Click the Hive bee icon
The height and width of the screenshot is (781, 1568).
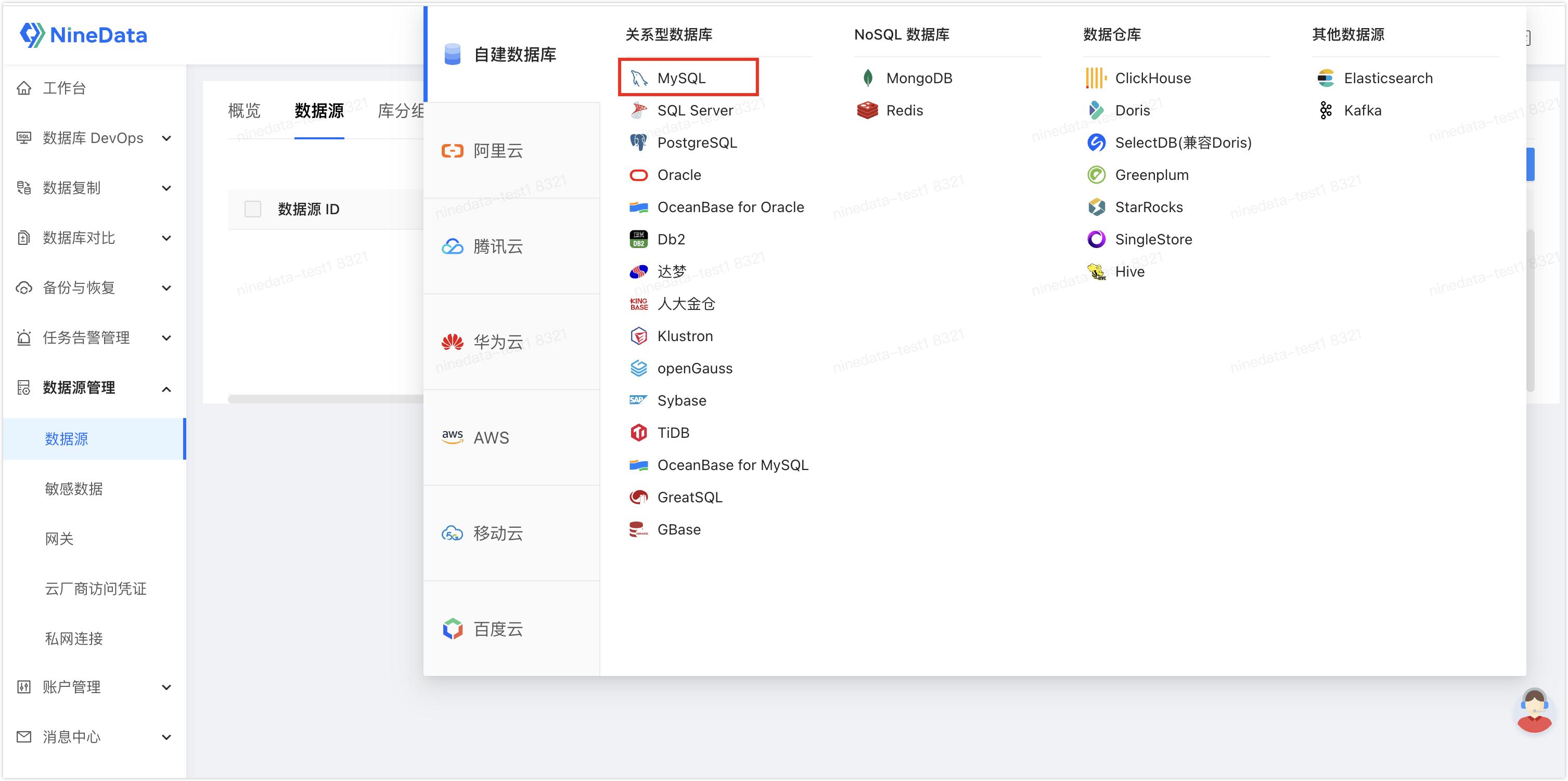1096,272
